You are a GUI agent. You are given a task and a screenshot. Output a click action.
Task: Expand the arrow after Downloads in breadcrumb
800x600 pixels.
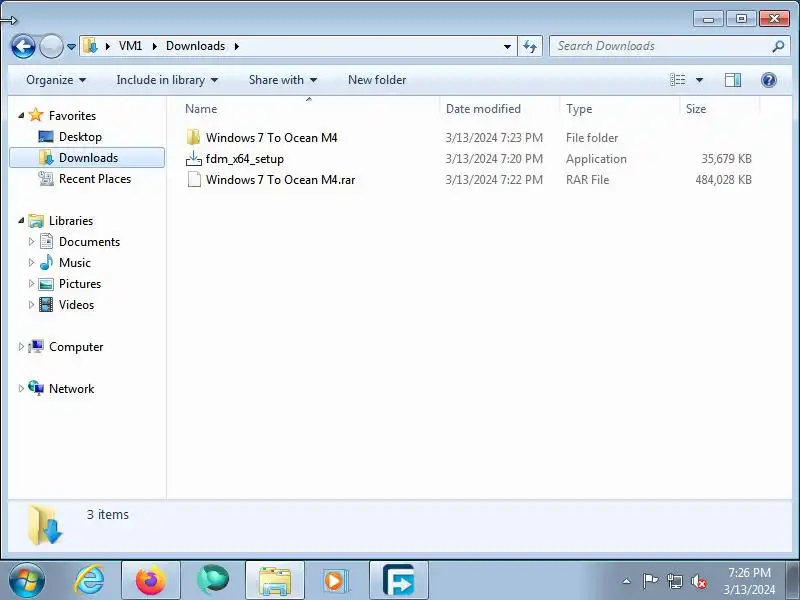(237, 46)
